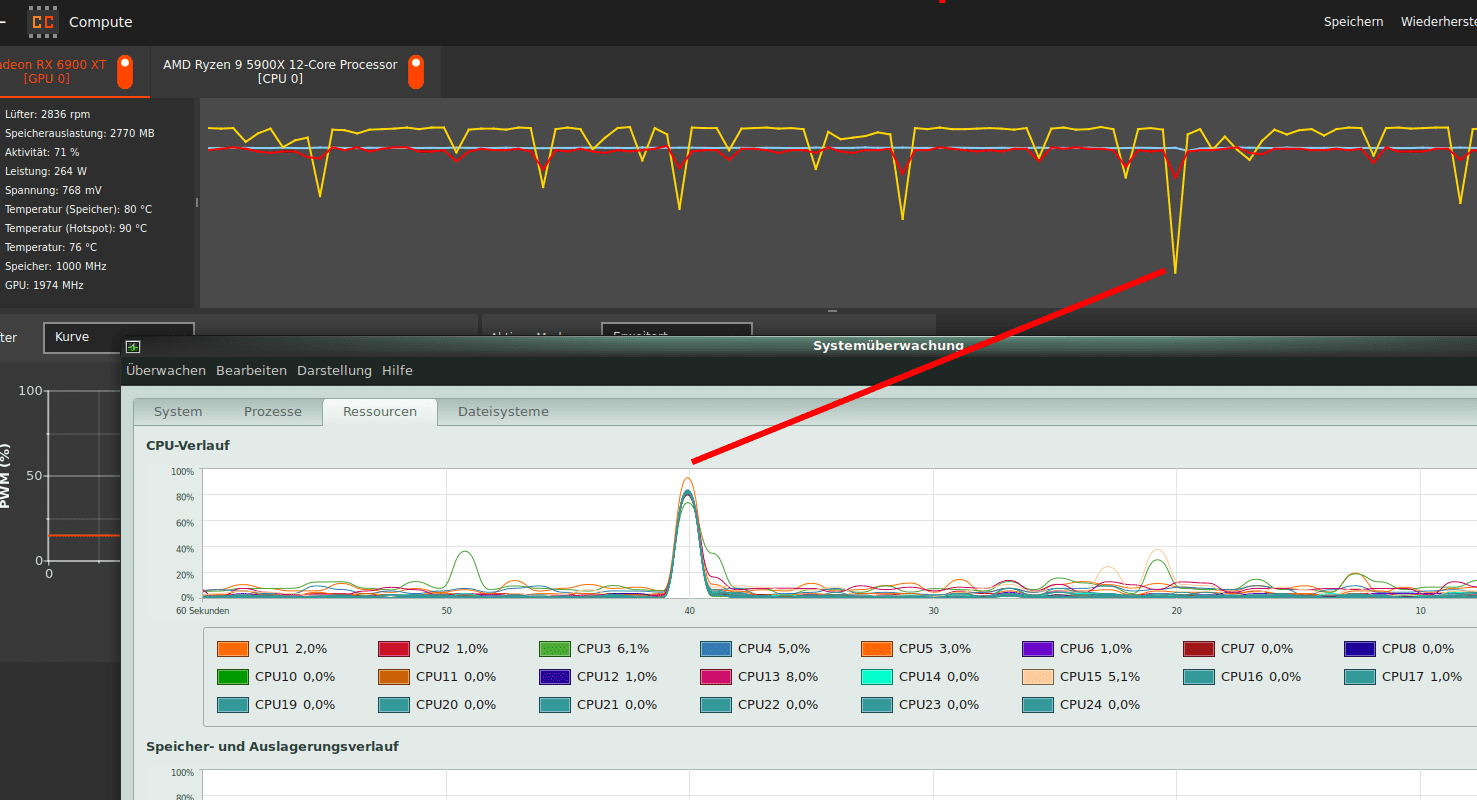Click the Speicher- und Auslagerungsverlauf heading
1477x800 pixels.
coord(272,747)
